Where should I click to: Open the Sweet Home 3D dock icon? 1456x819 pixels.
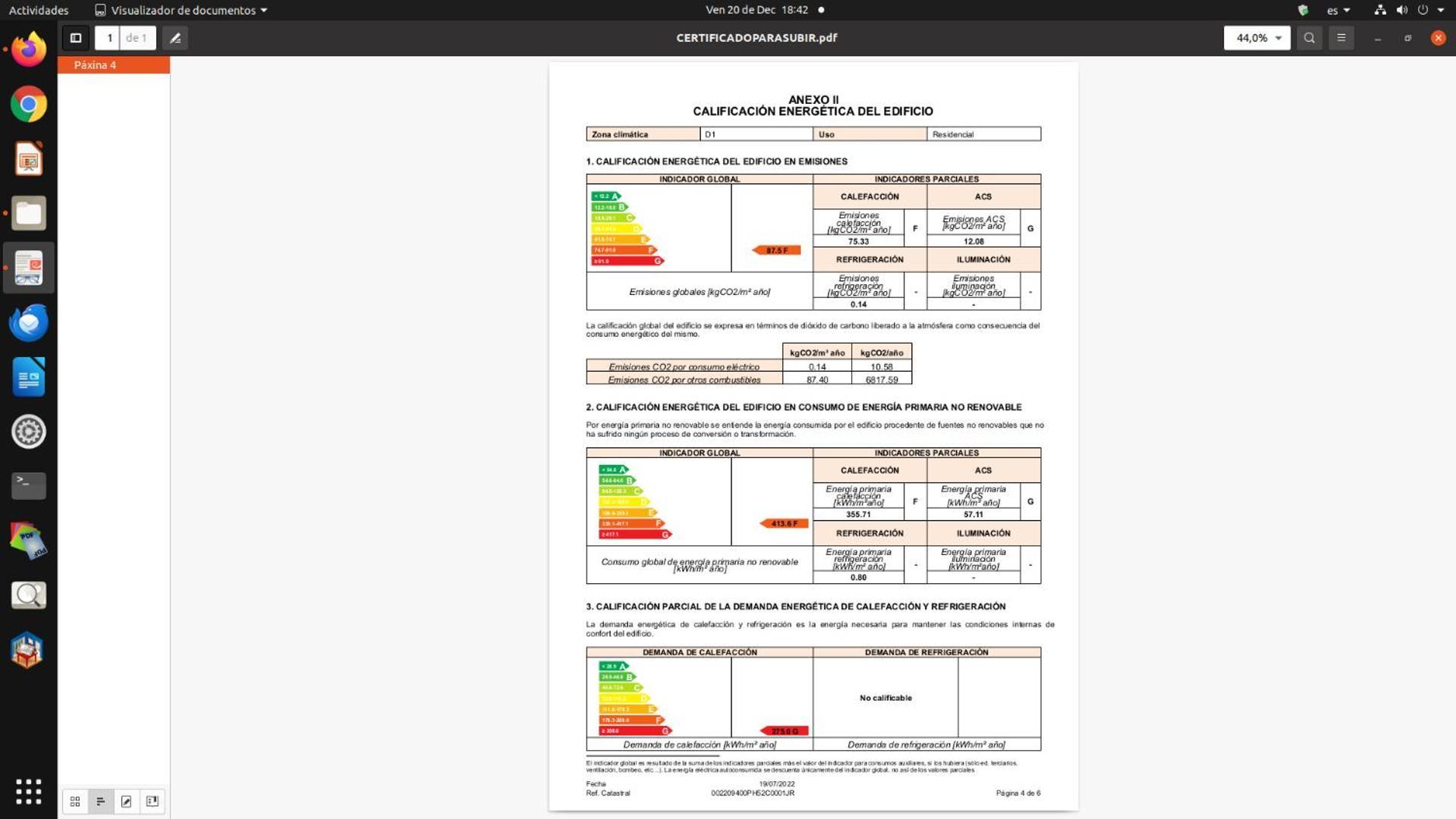click(29, 650)
